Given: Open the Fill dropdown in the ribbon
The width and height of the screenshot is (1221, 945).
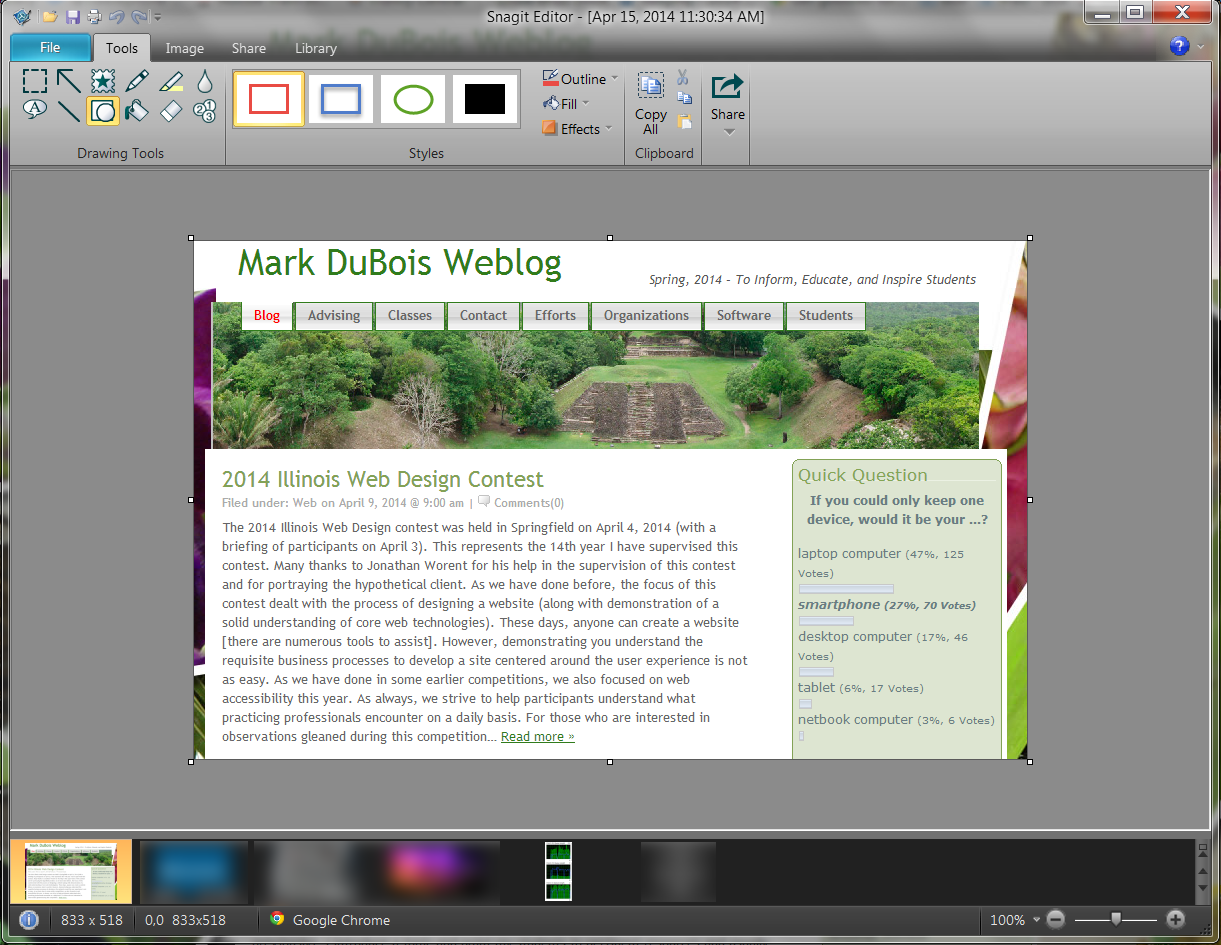Looking at the screenshot, I should [x=566, y=104].
